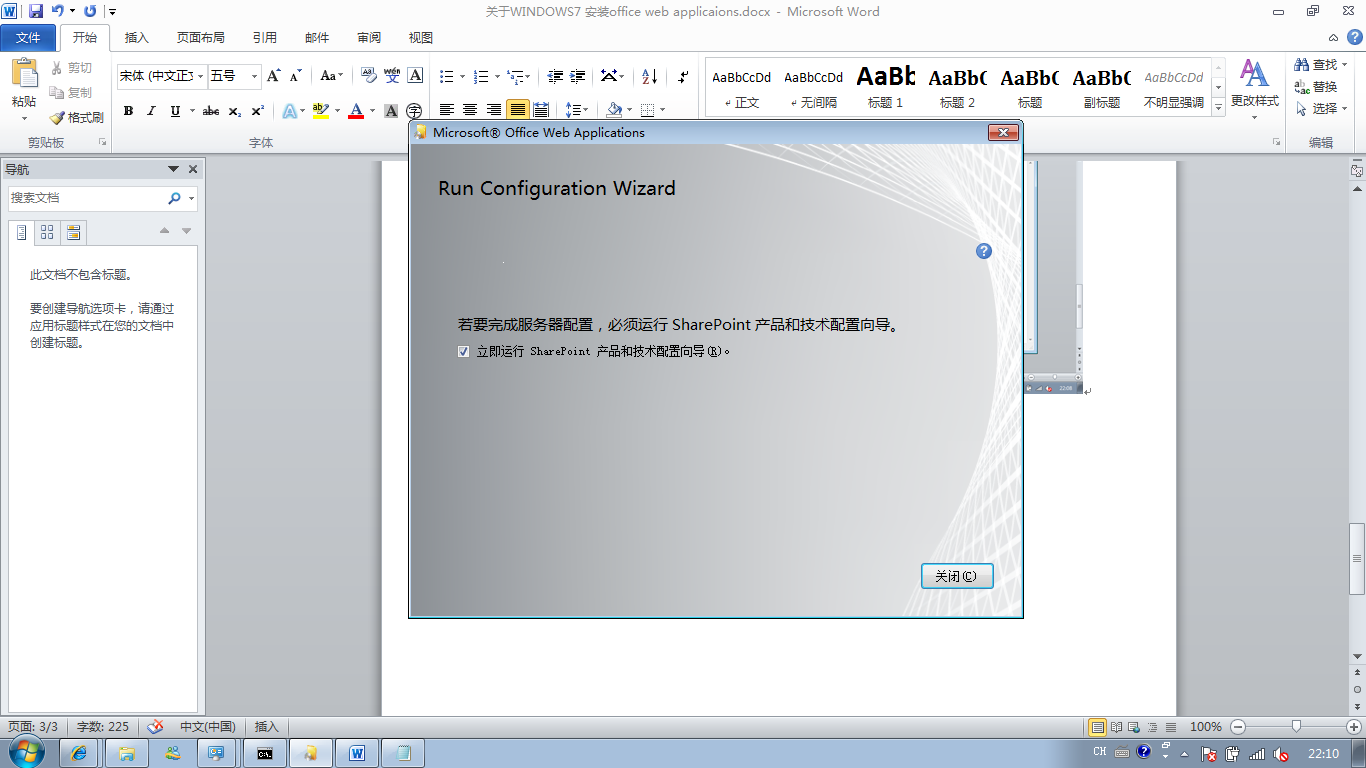Viewport: 1366px width, 768px height.
Task: Switch to Print Layout view in status bar
Action: tap(1097, 727)
